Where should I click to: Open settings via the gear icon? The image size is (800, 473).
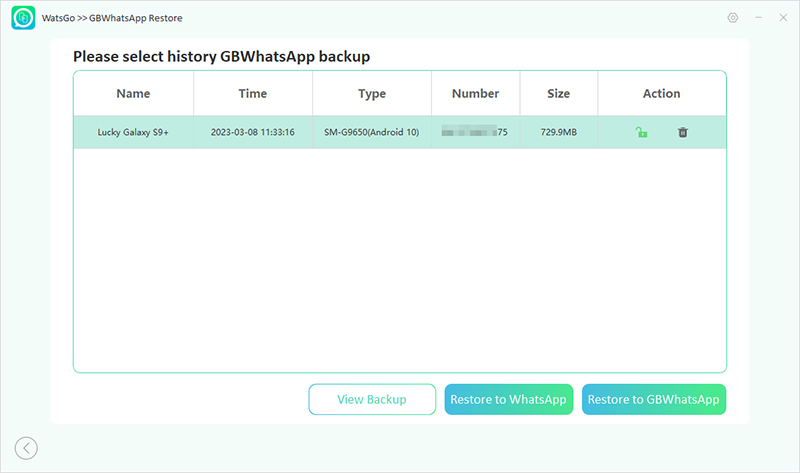[x=733, y=18]
